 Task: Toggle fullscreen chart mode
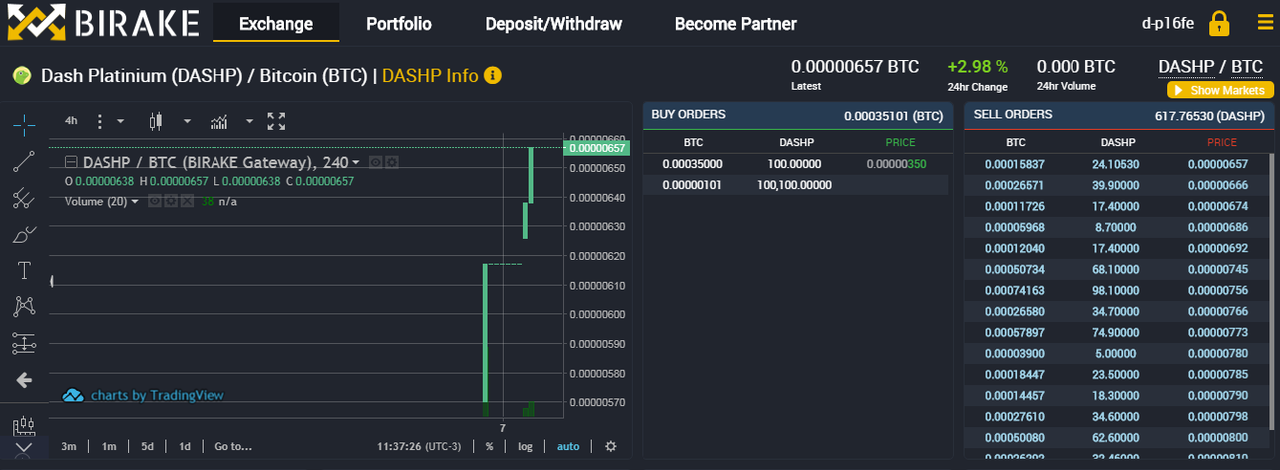[277, 122]
